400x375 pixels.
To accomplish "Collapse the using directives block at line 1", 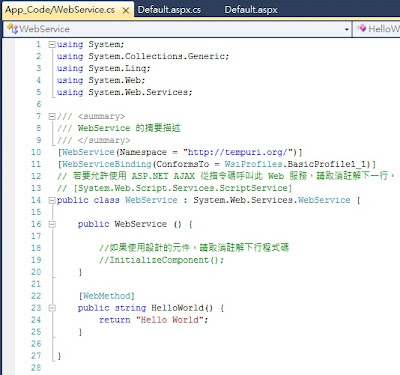I will tap(52, 44).
